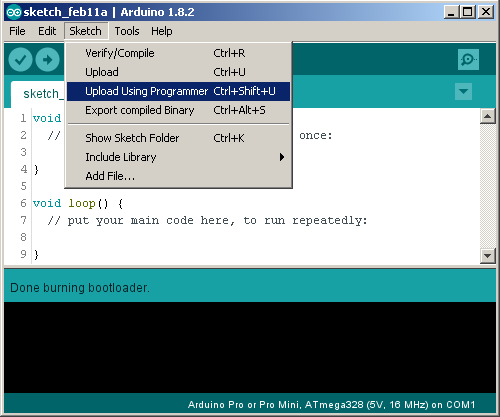The image size is (500, 417).
Task: Click the 'void loop() {' code line
Action: coord(78,203)
